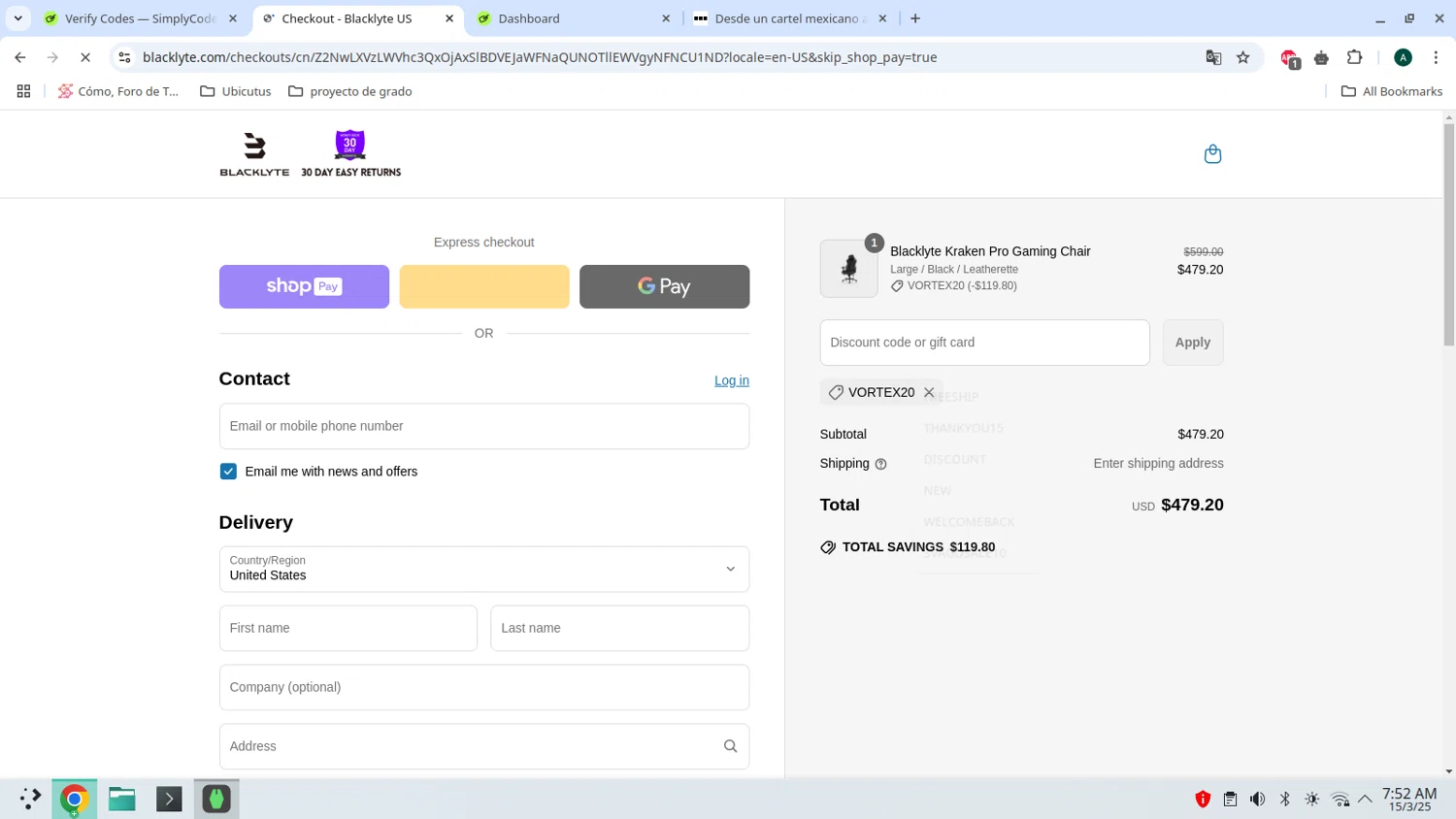Click the 30 Day Easy Returns badge
Screen dimensions: 1456x819
[x=350, y=154]
